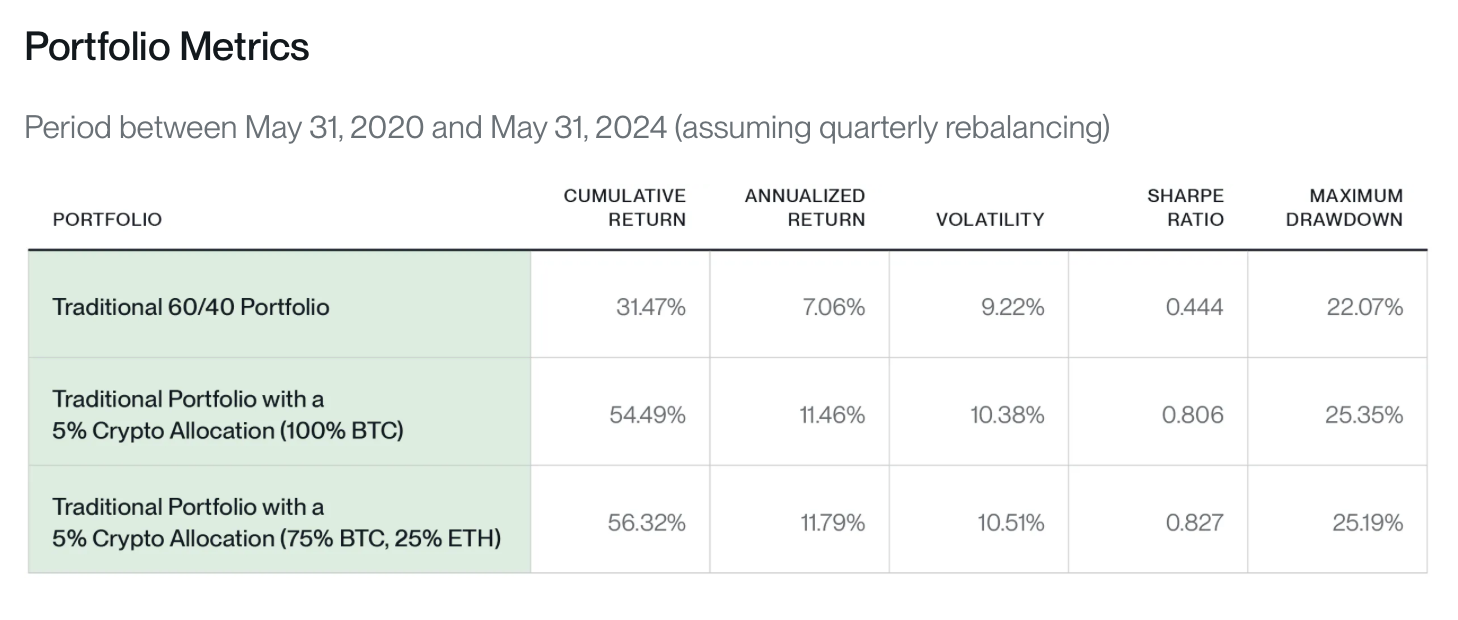Select the 75% BTC, 25% ETH row label
Screen dimensions: 1458x620
tap(276, 523)
